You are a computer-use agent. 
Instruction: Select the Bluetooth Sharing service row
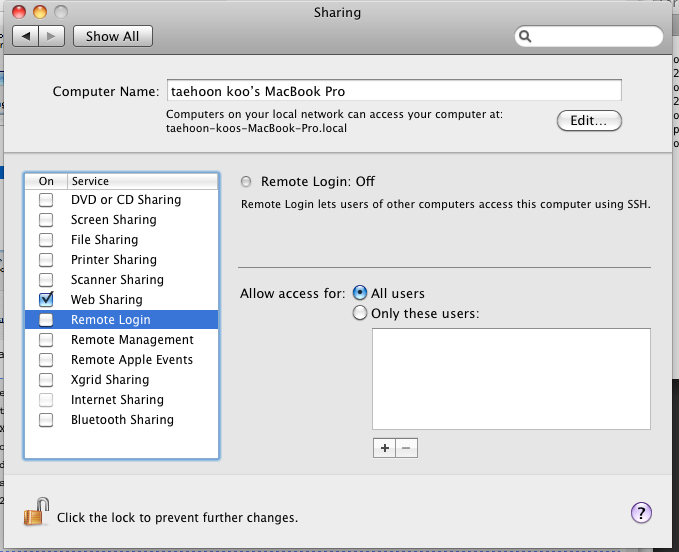pos(122,420)
